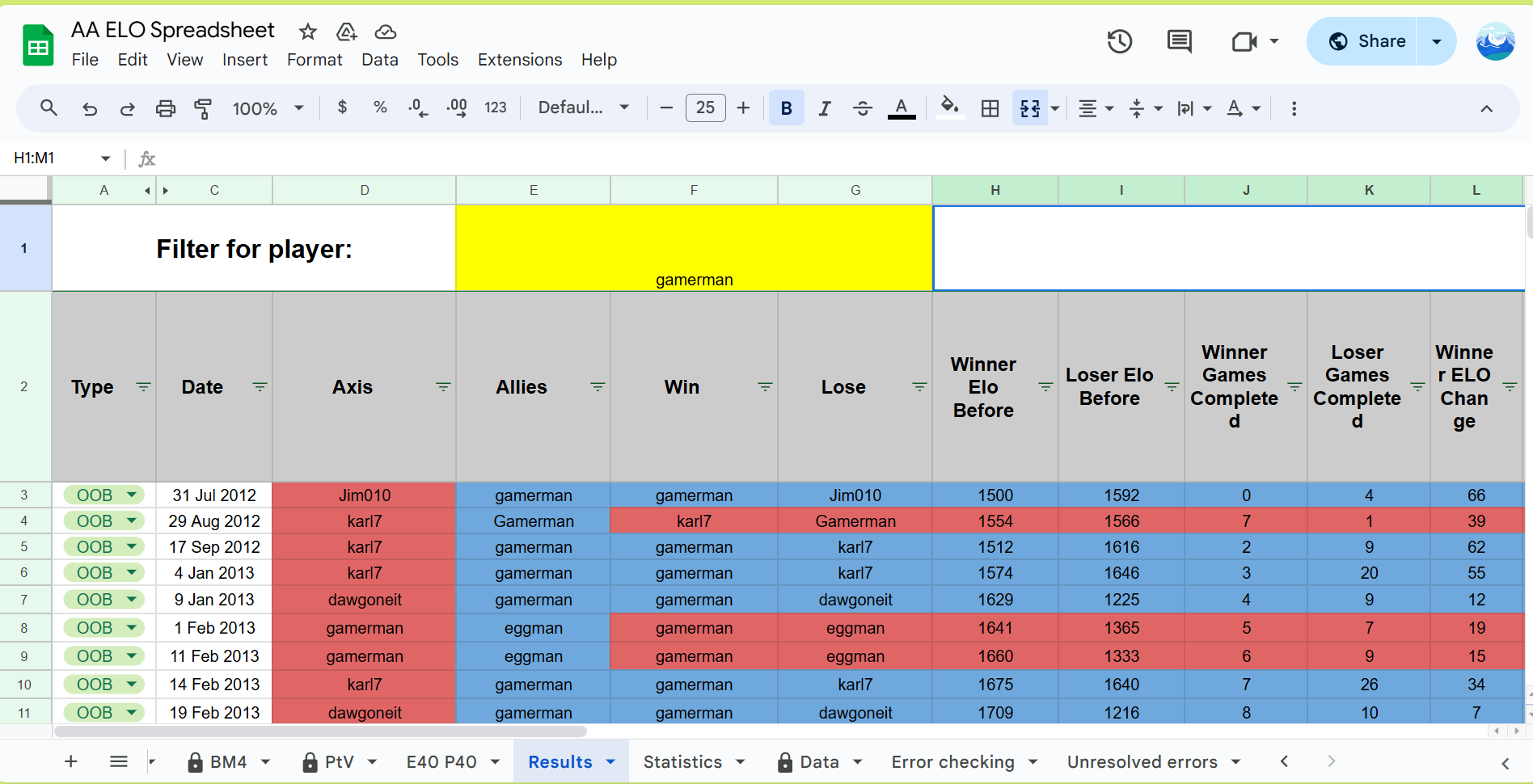
Task: Toggle strikethrough formatting
Action: pos(862,108)
